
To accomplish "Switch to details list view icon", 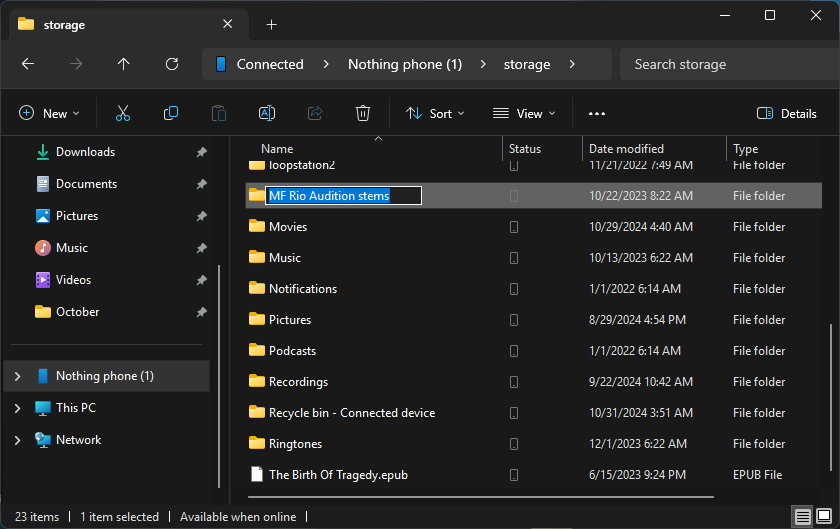I will 803,517.
